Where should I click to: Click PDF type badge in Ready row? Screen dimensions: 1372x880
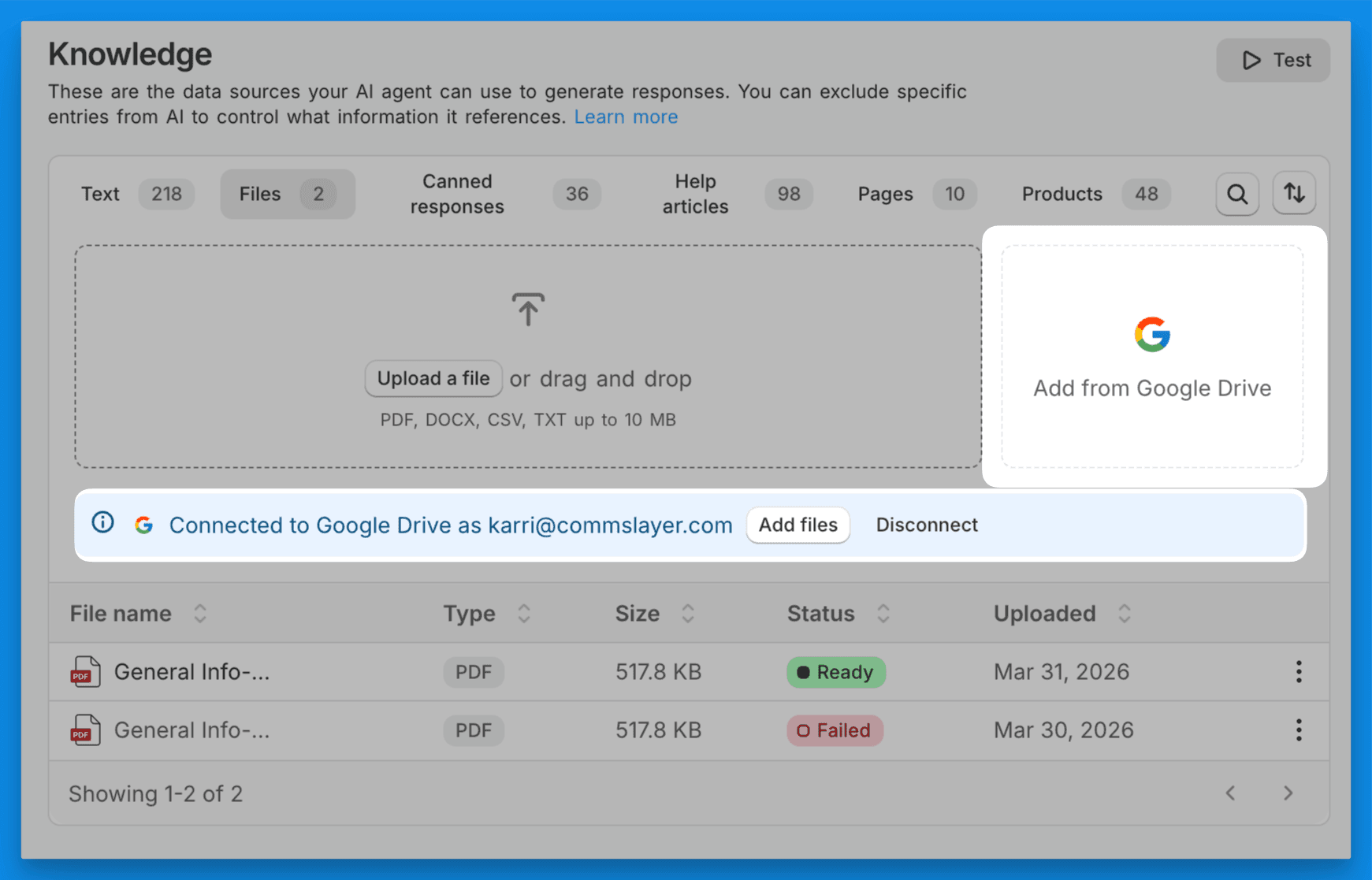coord(474,672)
